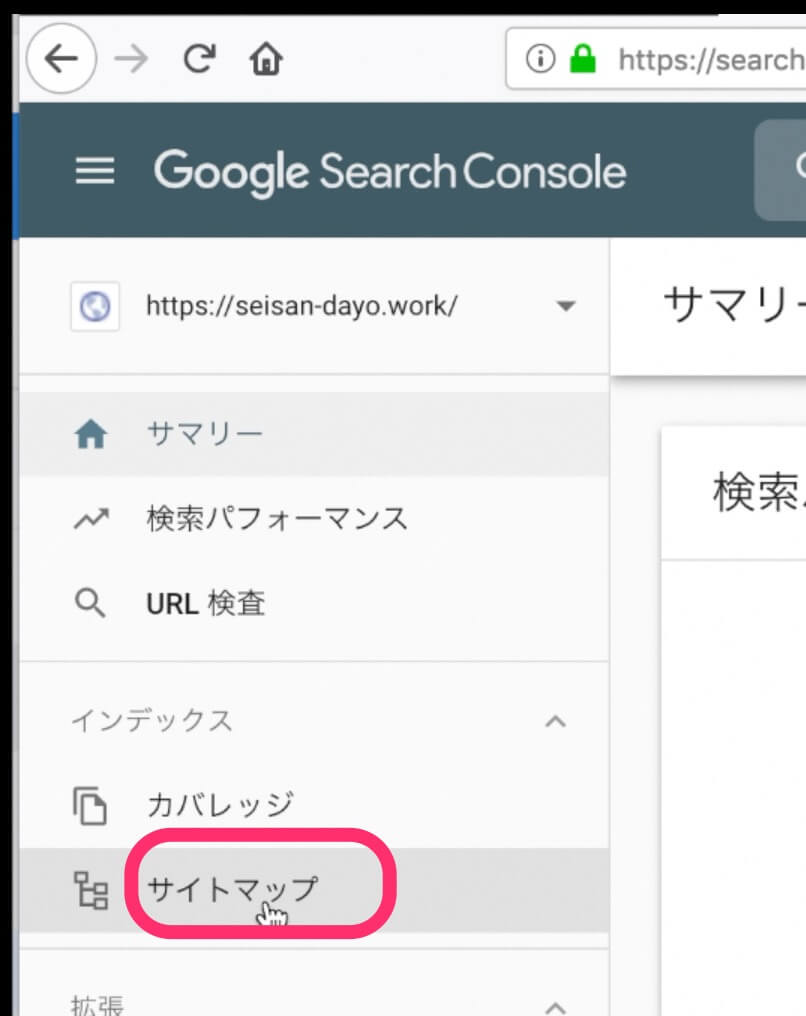Collapse the 拡張 section chevron
Screen dimensions: 806x1016
pos(555,1005)
